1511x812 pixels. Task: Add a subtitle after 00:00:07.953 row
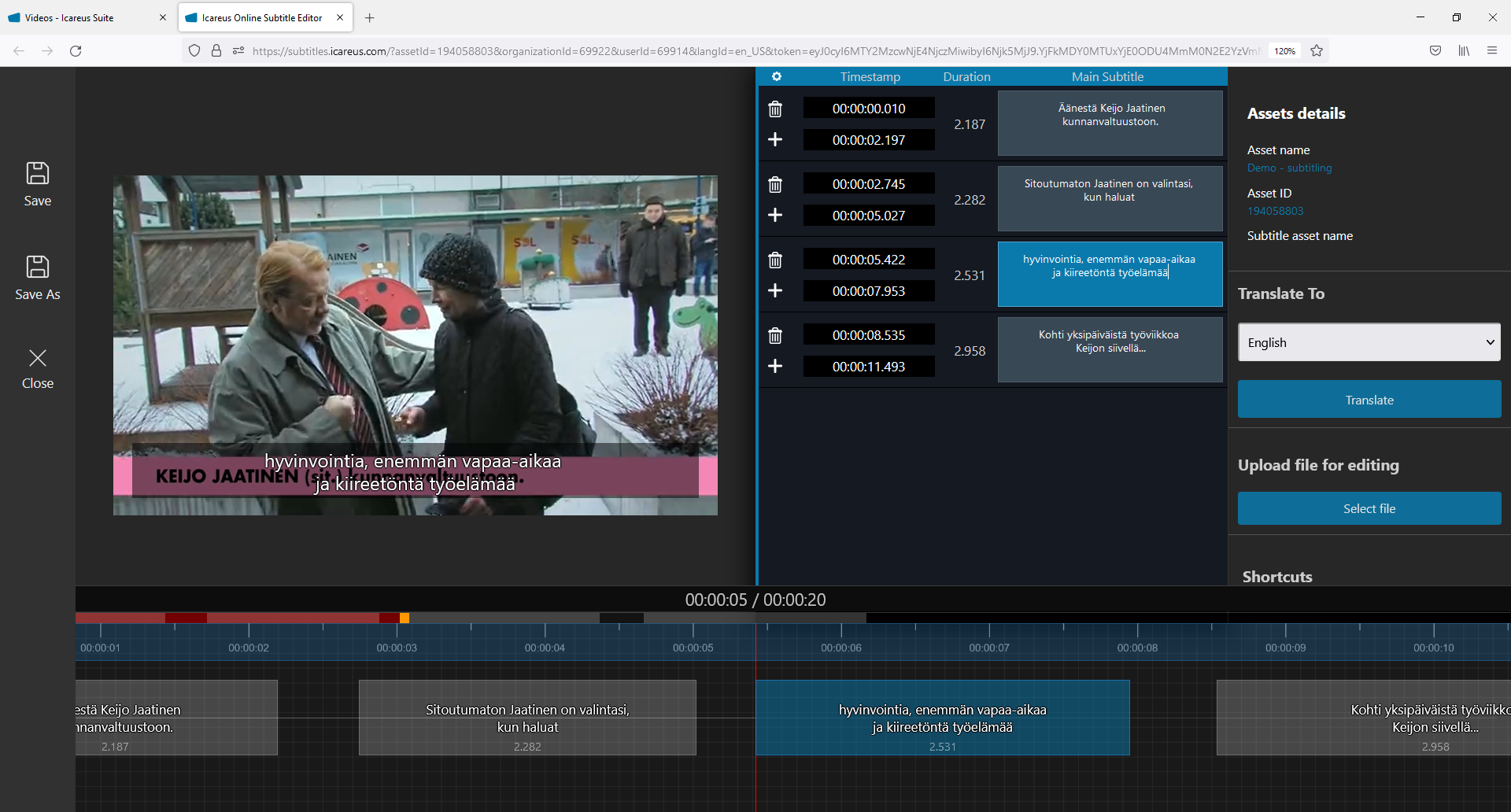coord(775,290)
